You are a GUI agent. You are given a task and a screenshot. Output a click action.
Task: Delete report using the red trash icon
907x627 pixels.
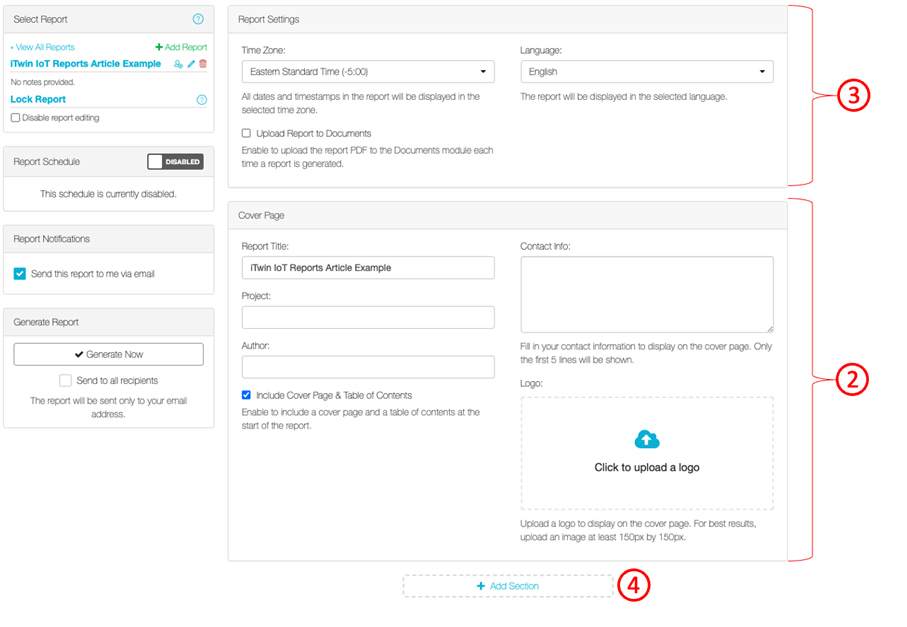pyautogui.click(x=203, y=64)
